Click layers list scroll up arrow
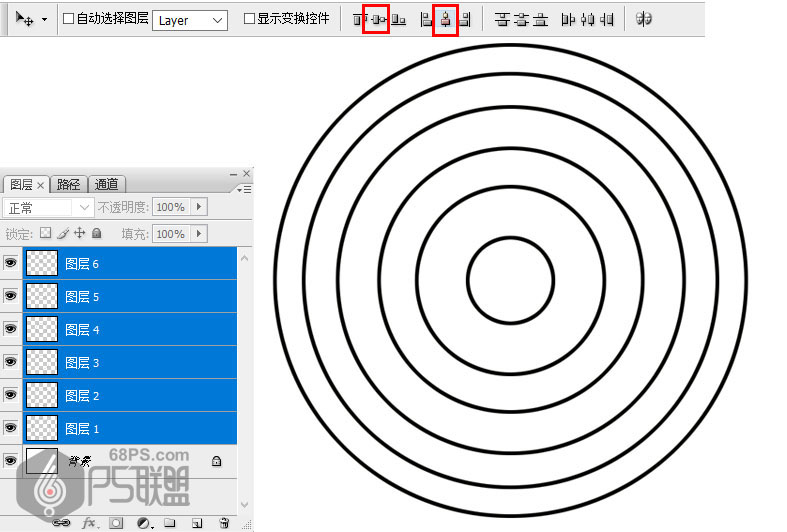Viewport: 787px width, 532px height. pyautogui.click(x=245, y=258)
